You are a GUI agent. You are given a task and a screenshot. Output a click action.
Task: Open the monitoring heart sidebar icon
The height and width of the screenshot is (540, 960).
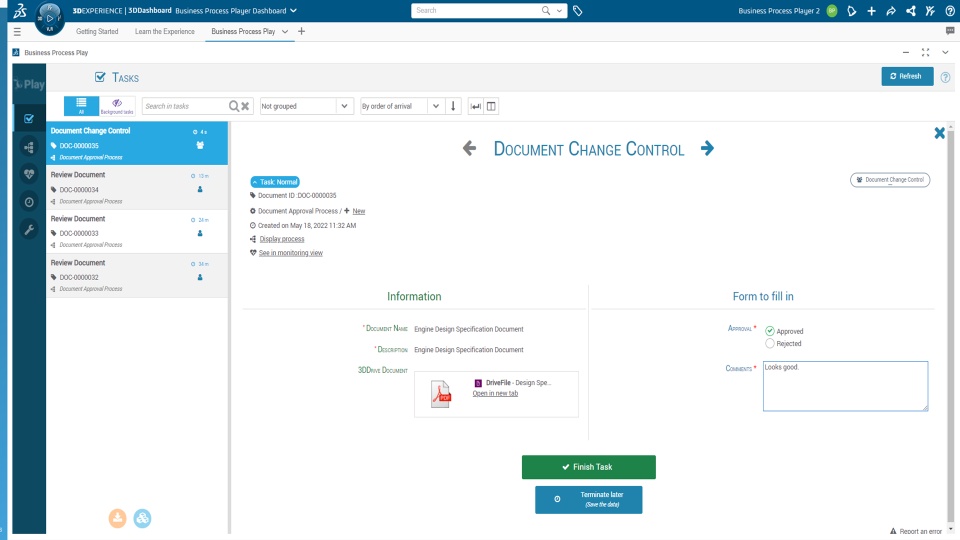[29, 174]
